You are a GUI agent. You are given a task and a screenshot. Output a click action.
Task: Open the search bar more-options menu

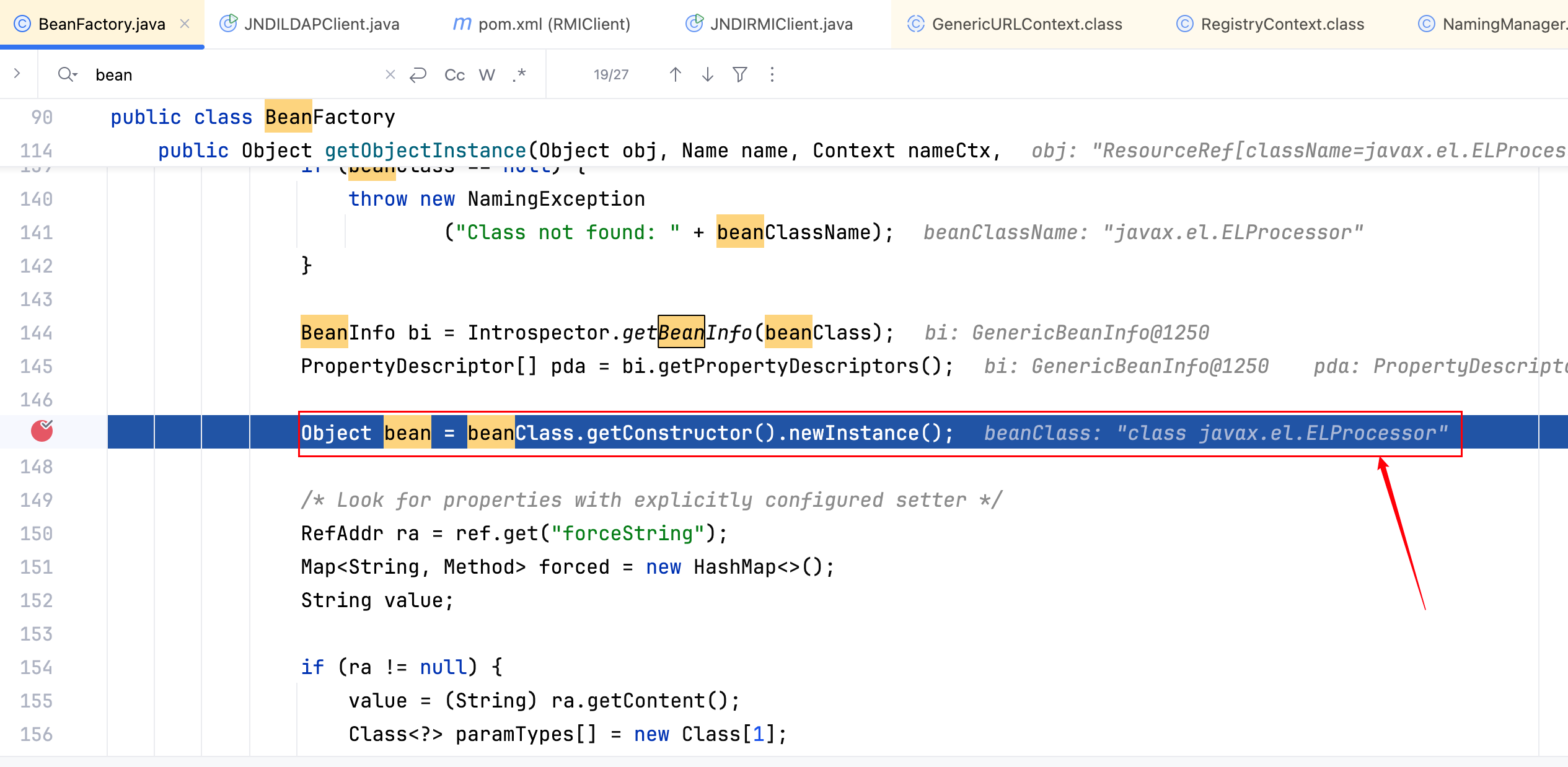[772, 75]
